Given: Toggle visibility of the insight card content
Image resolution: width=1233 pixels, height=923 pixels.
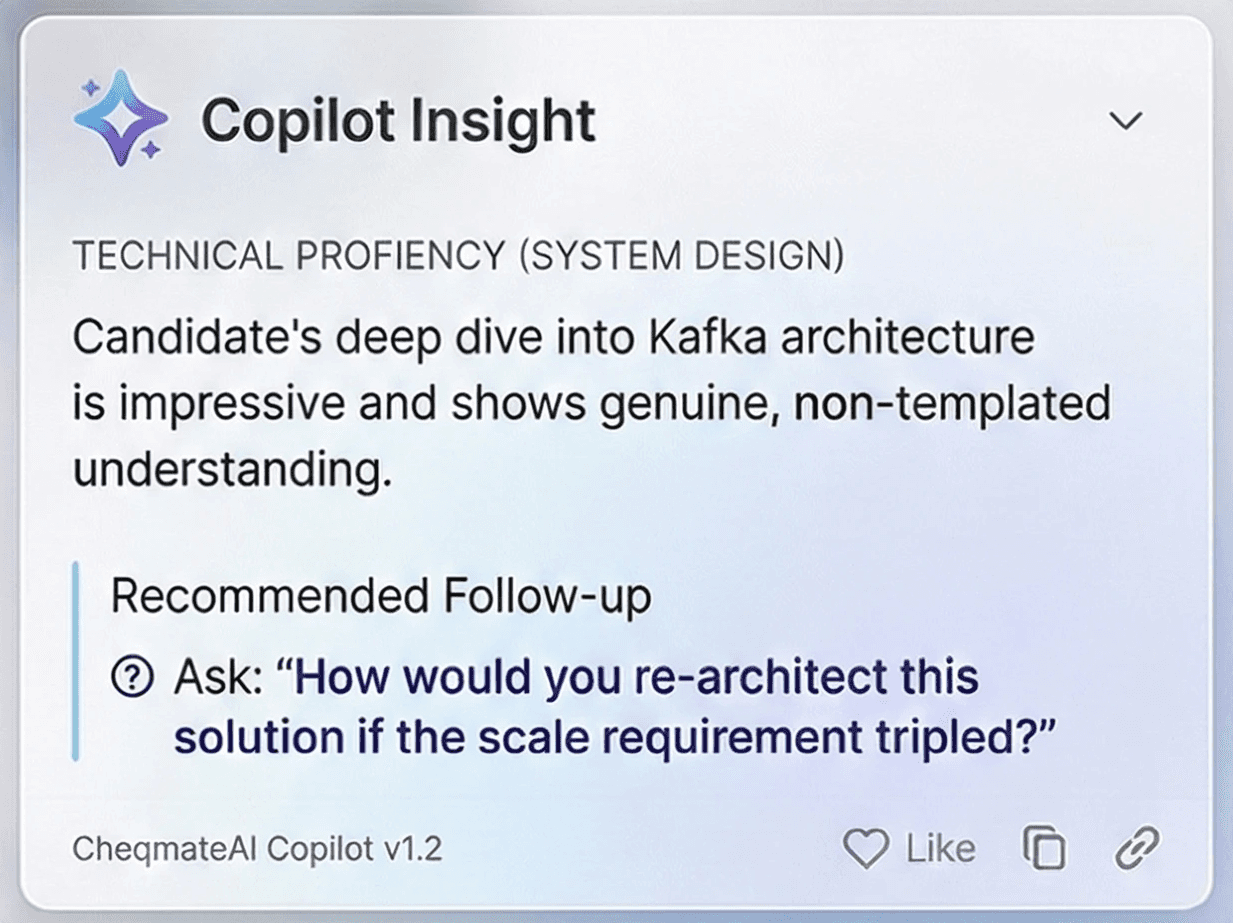Looking at the screenshot, I should (x=1126, y=120).
